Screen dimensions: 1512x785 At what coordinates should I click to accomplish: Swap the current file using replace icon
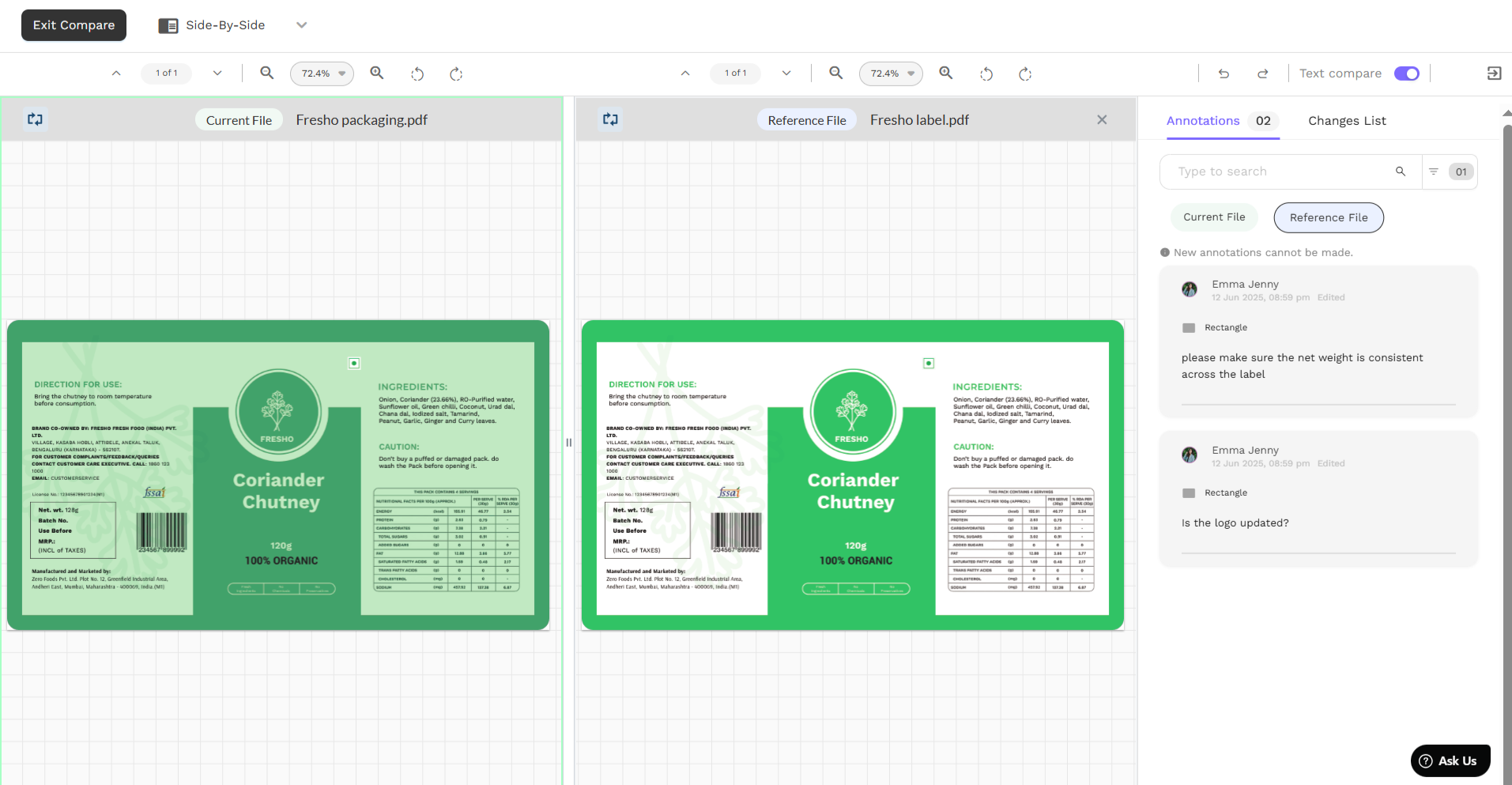point(35,119)
